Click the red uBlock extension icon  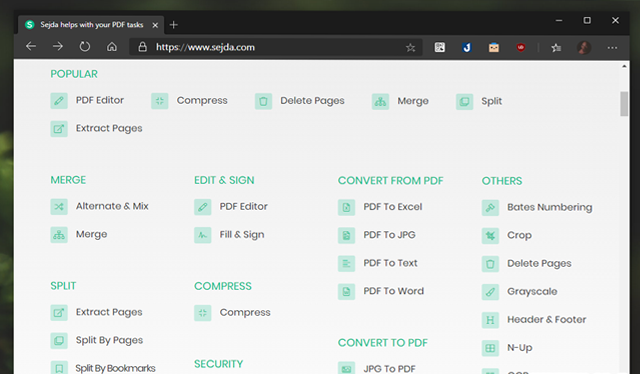pos(521,47)
